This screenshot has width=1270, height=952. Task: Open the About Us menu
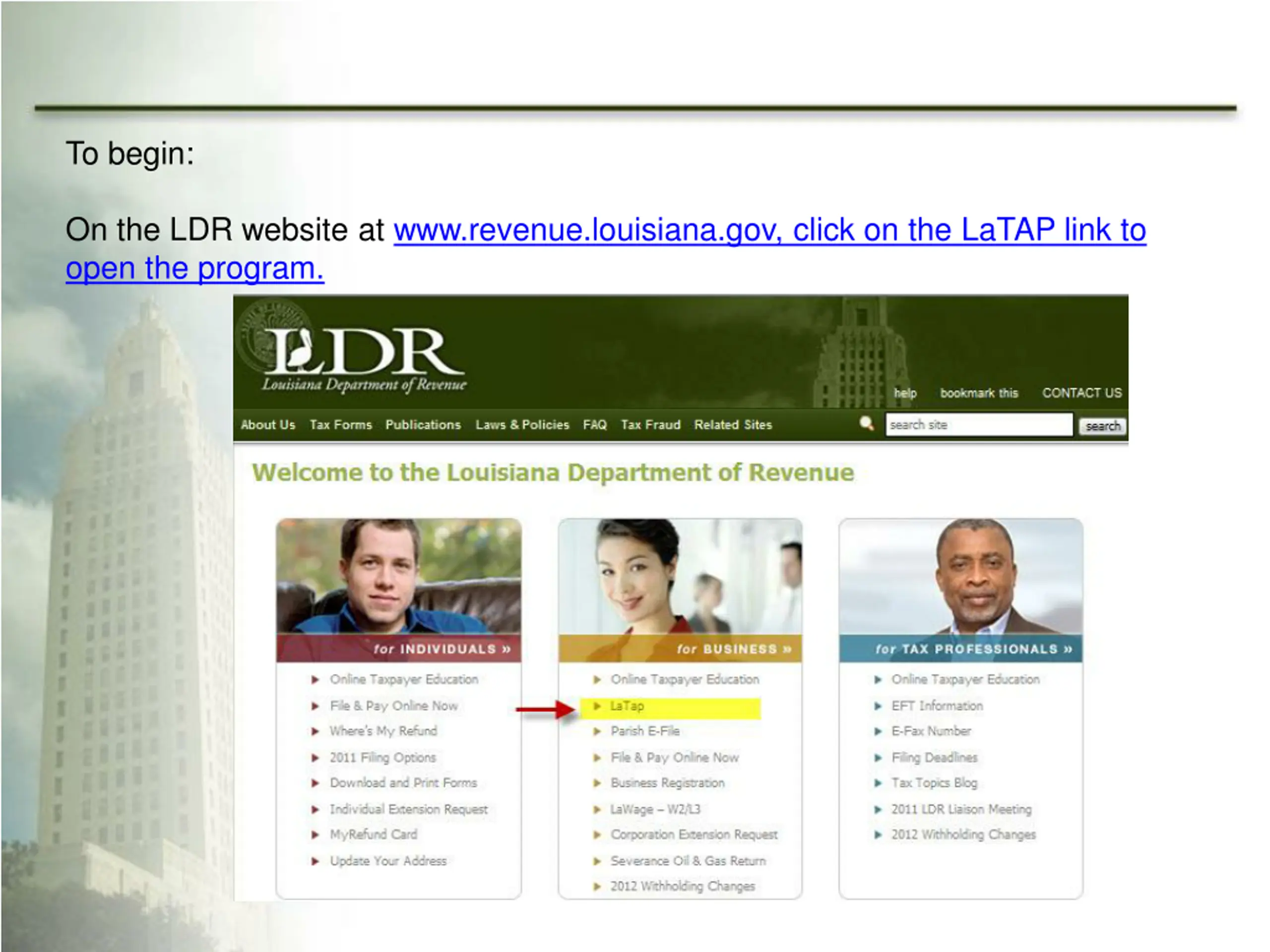click(x=267, y=424)
